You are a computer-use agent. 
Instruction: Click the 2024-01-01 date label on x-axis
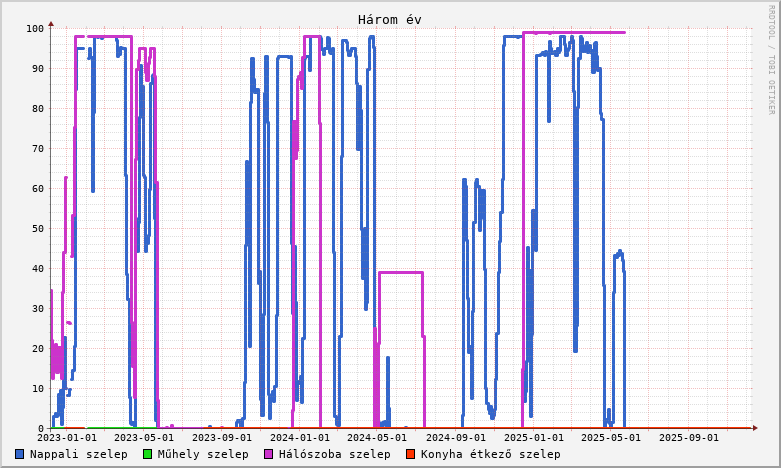pos(299,437)
